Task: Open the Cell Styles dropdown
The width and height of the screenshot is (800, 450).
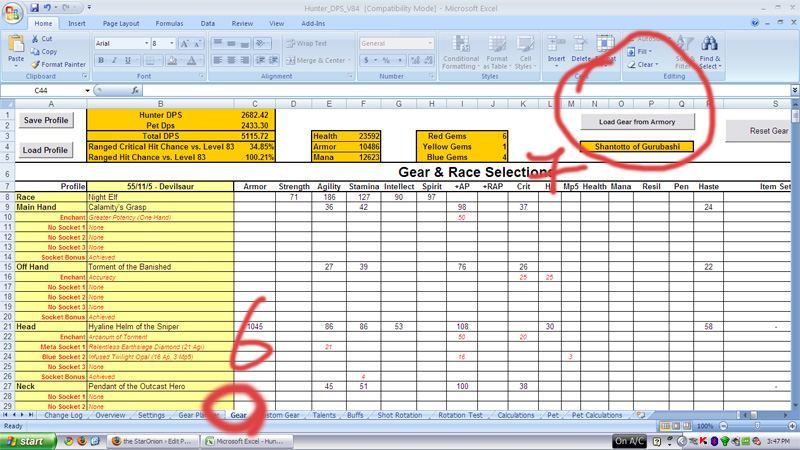Action: [x=524, y=52]
